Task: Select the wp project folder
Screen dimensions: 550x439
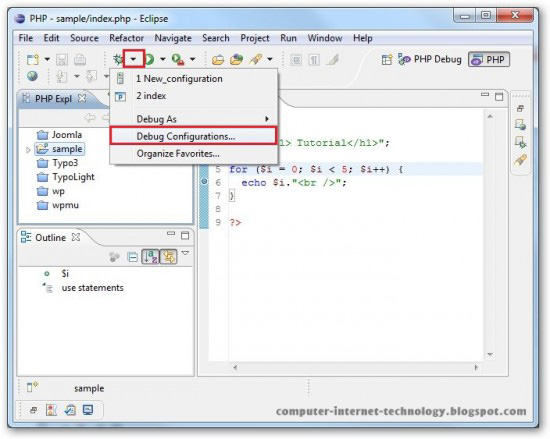Action: tap(51, 191)
